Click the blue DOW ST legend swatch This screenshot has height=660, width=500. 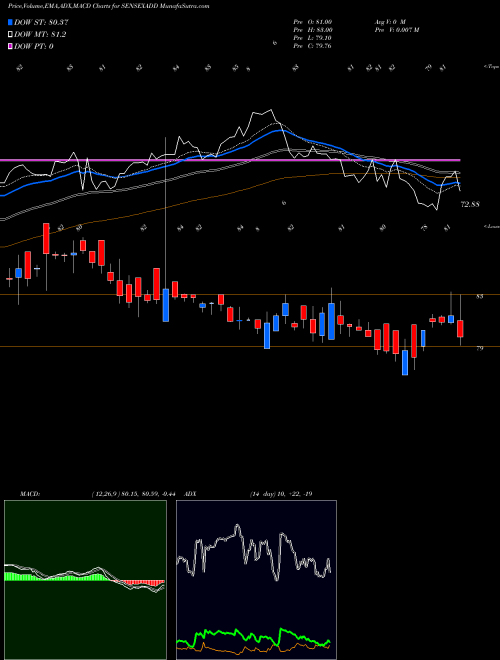10,22
